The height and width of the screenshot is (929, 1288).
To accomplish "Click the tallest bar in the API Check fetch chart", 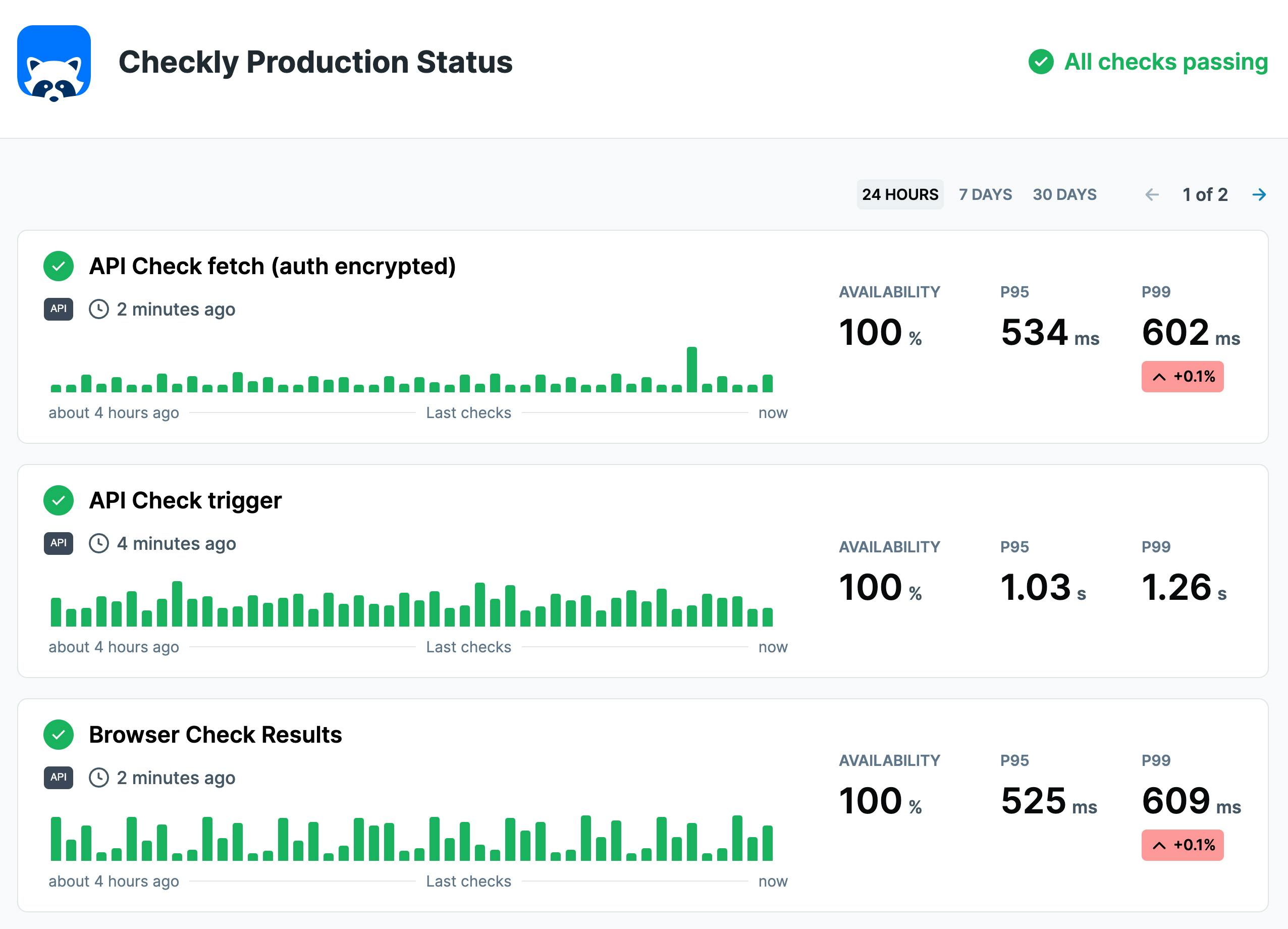I will pyautogui.click(x=692, y=369).
